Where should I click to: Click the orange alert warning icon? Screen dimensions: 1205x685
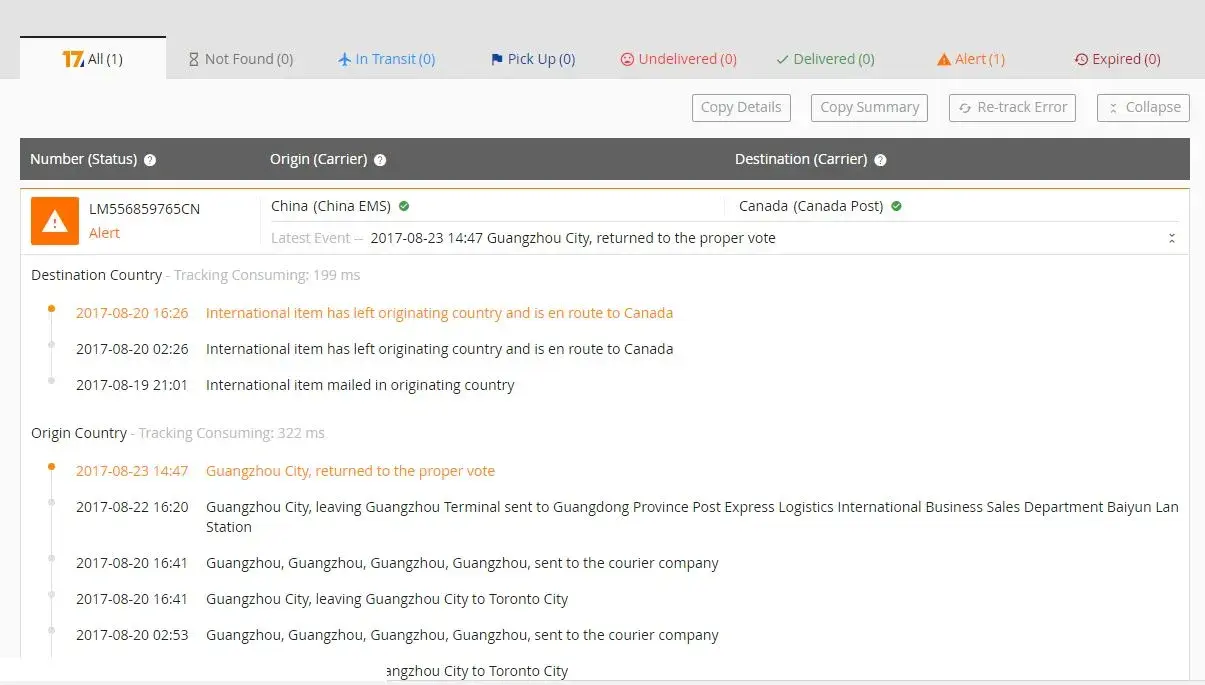pos(55,221)
